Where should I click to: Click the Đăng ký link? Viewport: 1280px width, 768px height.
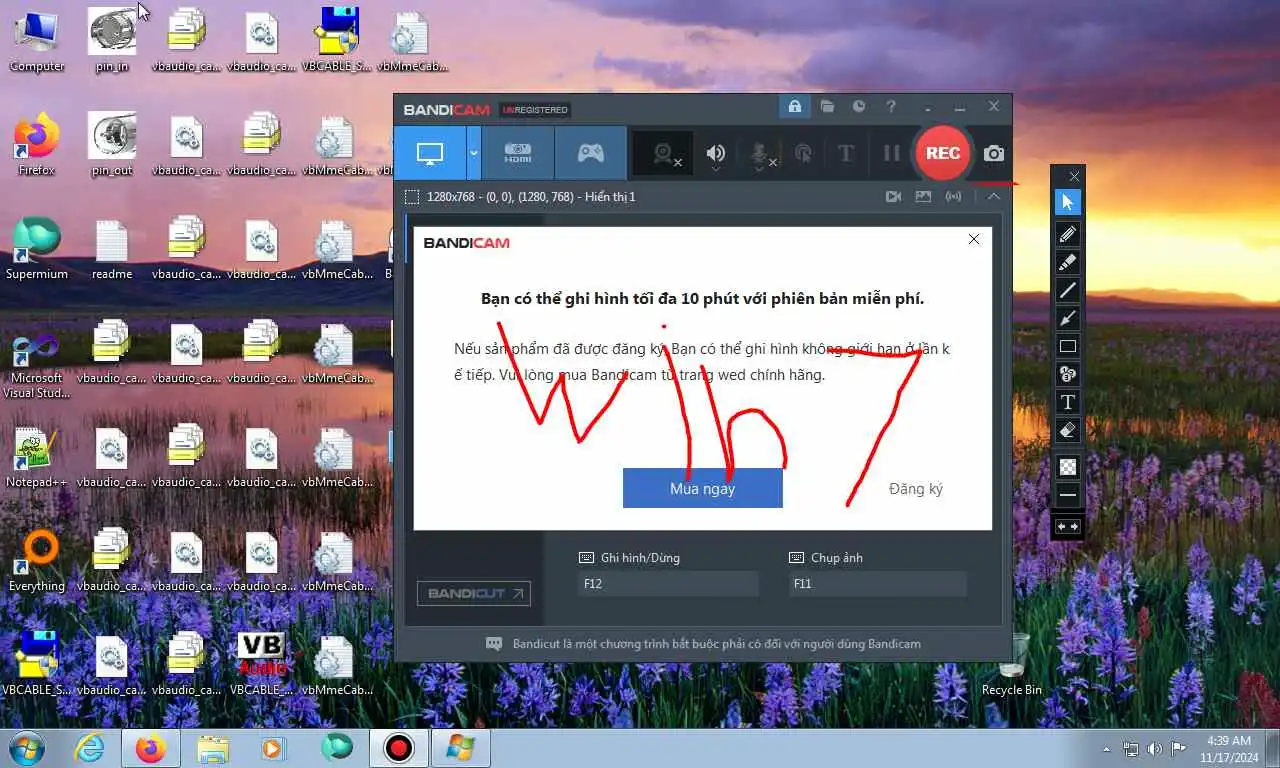[915, 489]
